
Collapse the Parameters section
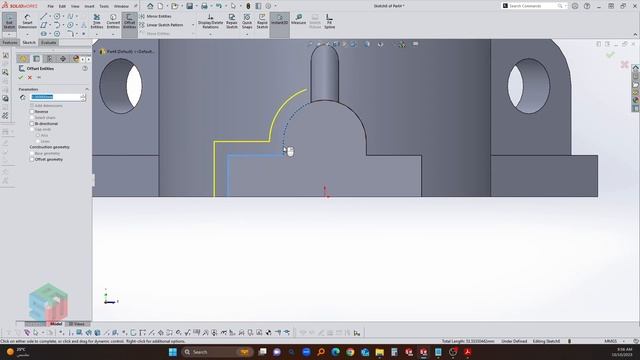click(x=87, y=89)
